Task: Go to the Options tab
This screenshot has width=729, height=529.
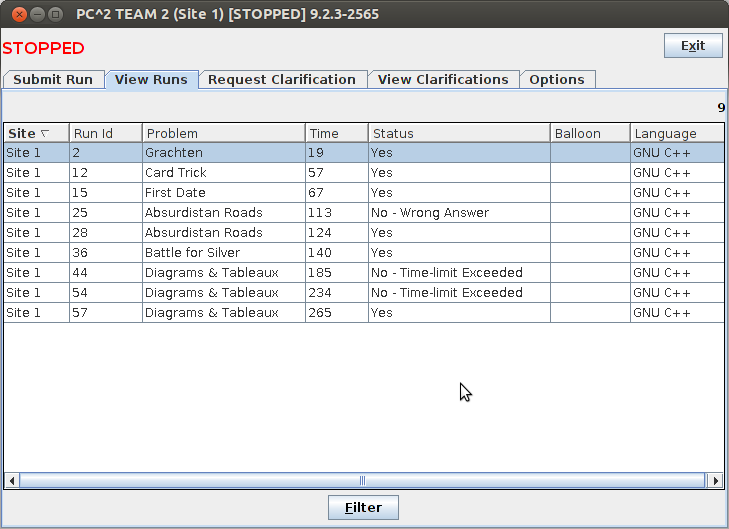Action: coord(557,80)
